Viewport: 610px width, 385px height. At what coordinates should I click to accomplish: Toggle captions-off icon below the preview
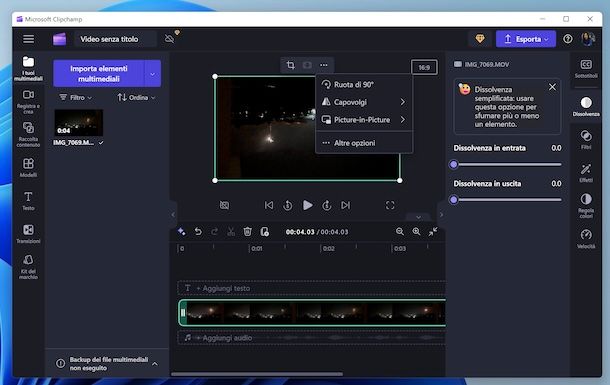point(224,205)
